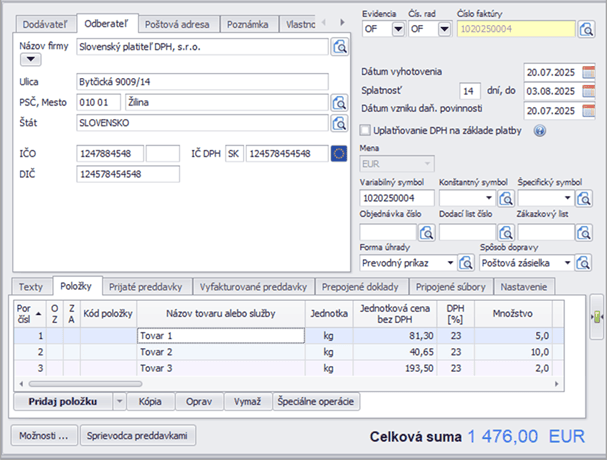The image size is (607, 460).
Task: Open lookup for Objednávka číslo
Action: point(426,232)
